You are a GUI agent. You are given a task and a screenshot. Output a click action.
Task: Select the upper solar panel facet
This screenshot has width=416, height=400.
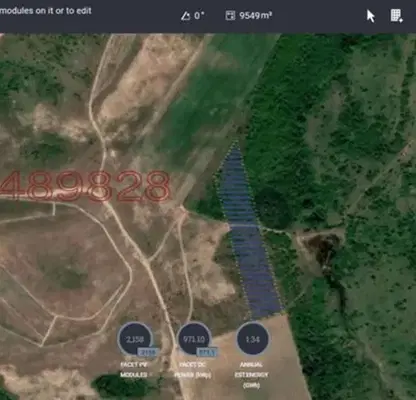click(x=236, y=183)
